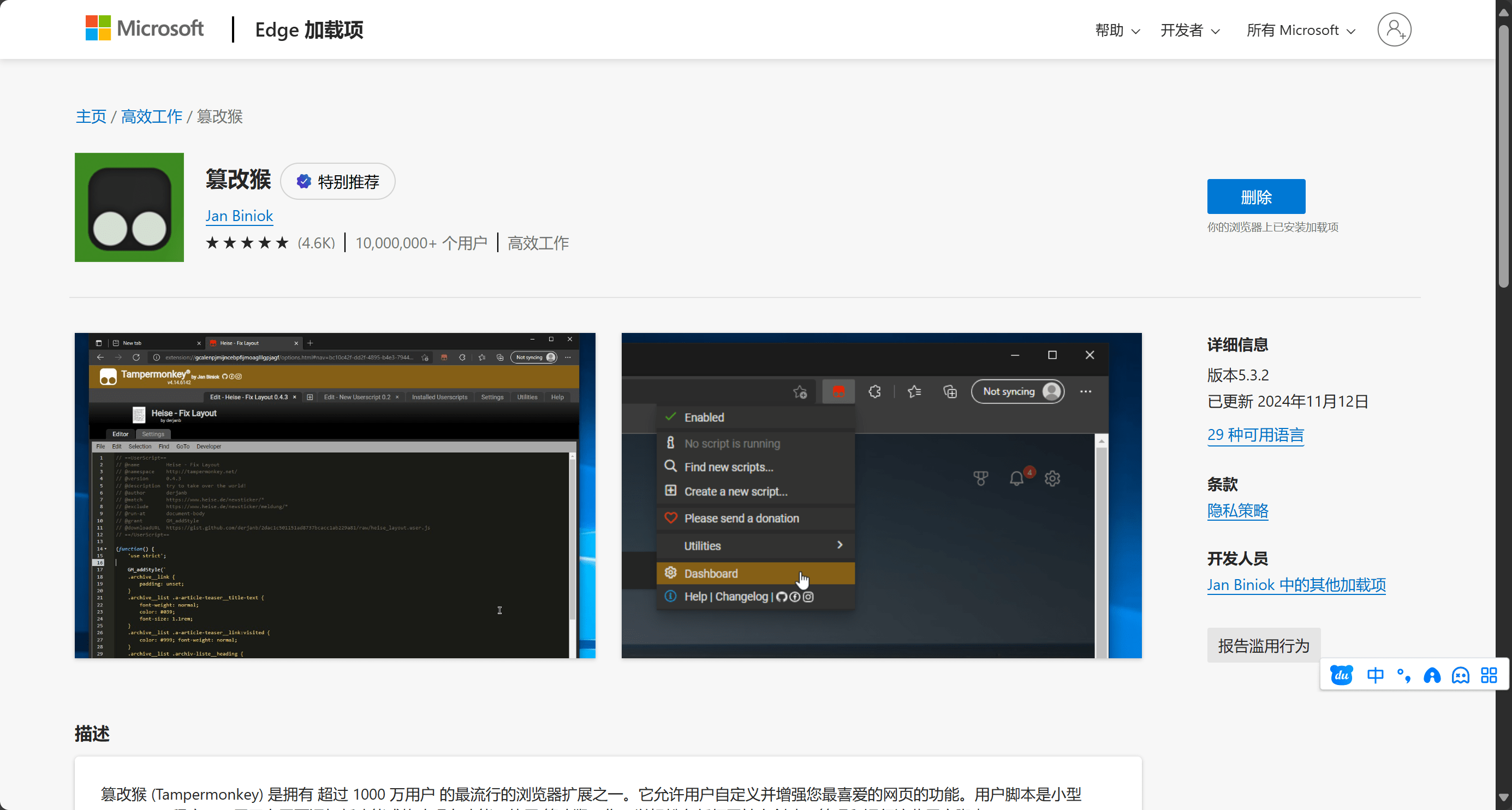Open the 高效工作 breadcrumb category

coord(151,116)
